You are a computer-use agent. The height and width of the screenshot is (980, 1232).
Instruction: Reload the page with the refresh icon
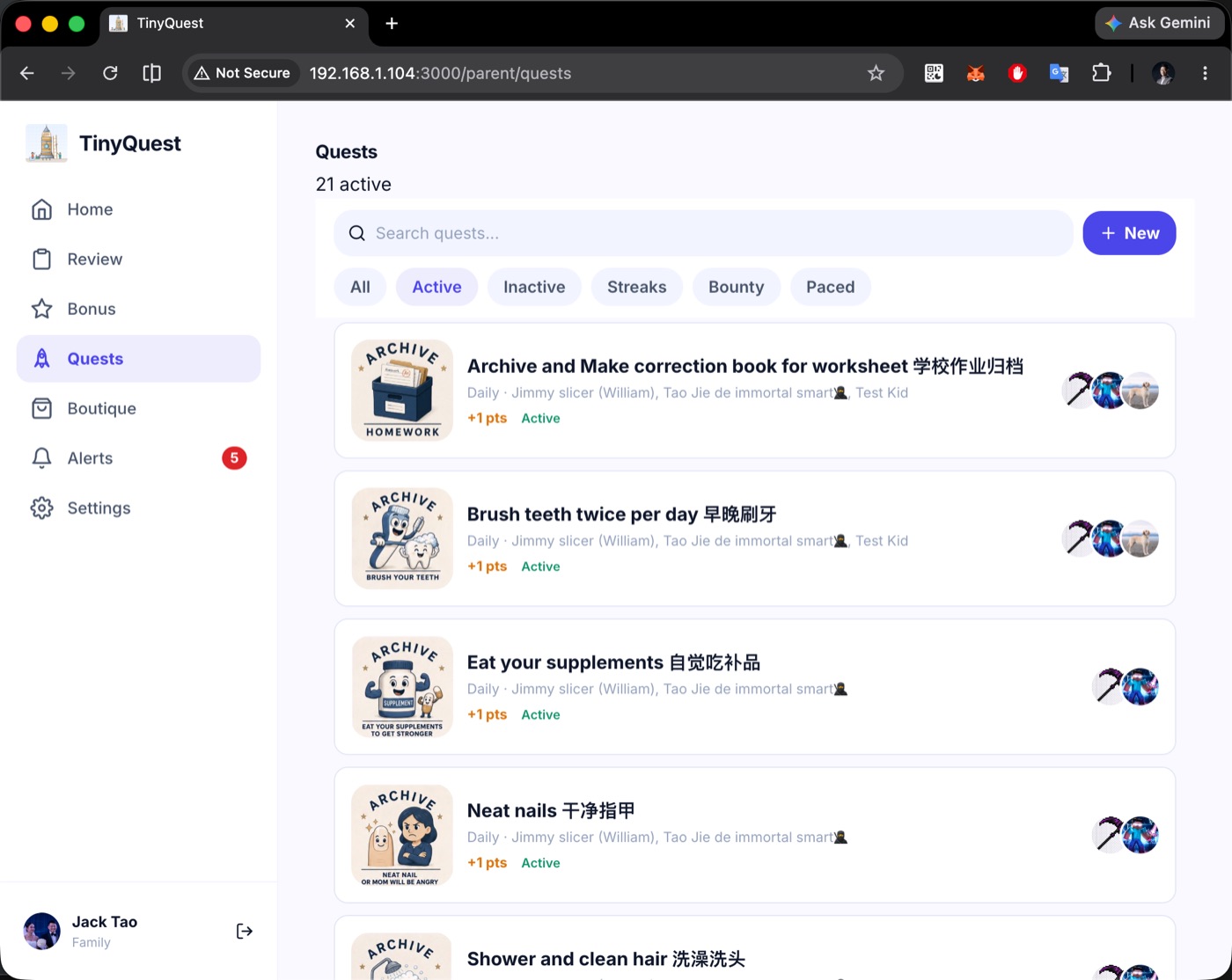[110, 73]
